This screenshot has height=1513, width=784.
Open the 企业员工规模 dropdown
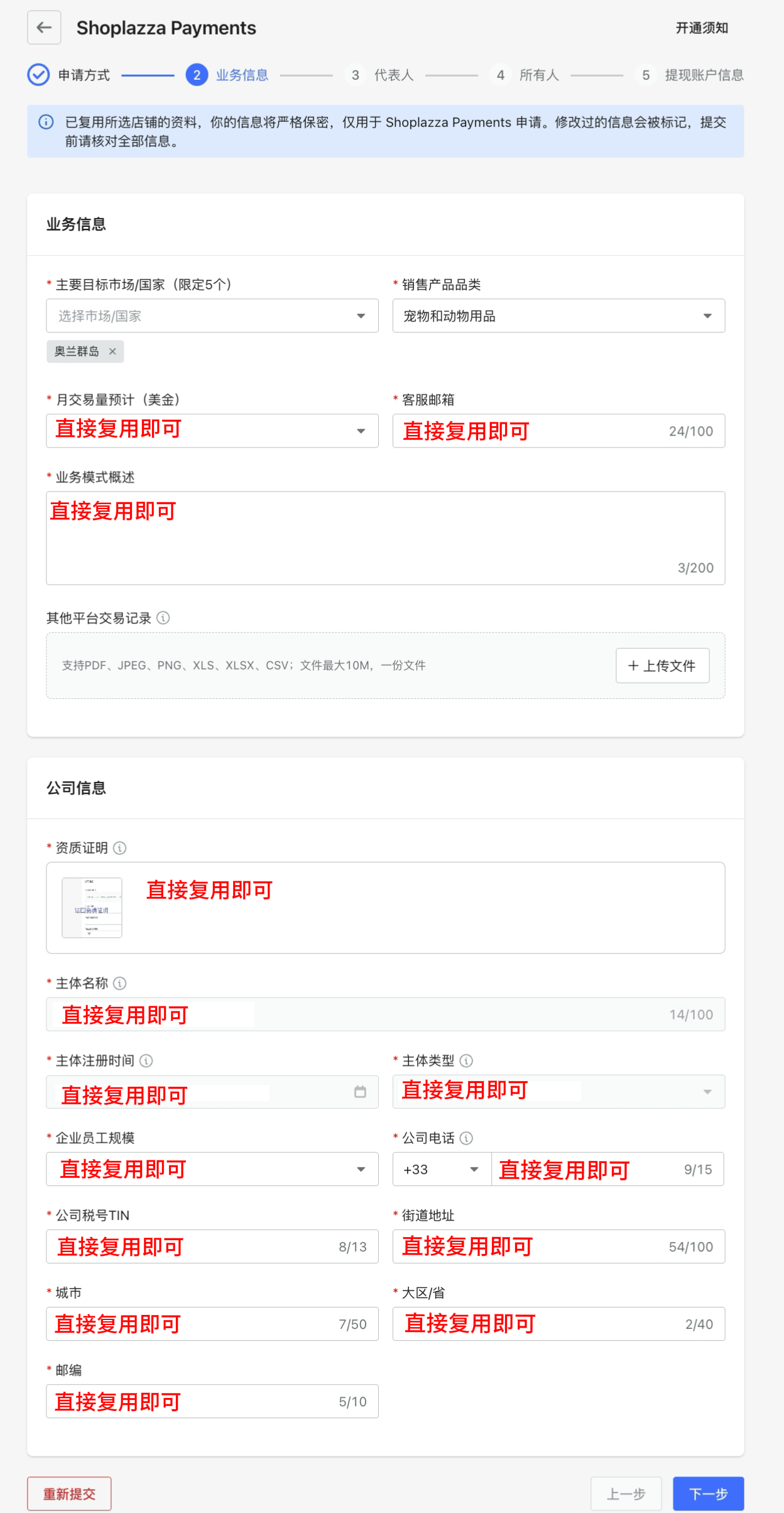point(212,1169)
